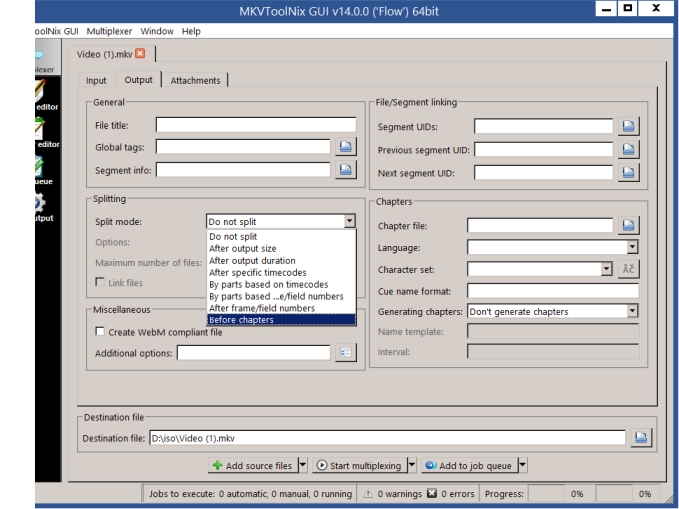
Task: Open the Next segment UID file browser
Action: tap(628, 172)
